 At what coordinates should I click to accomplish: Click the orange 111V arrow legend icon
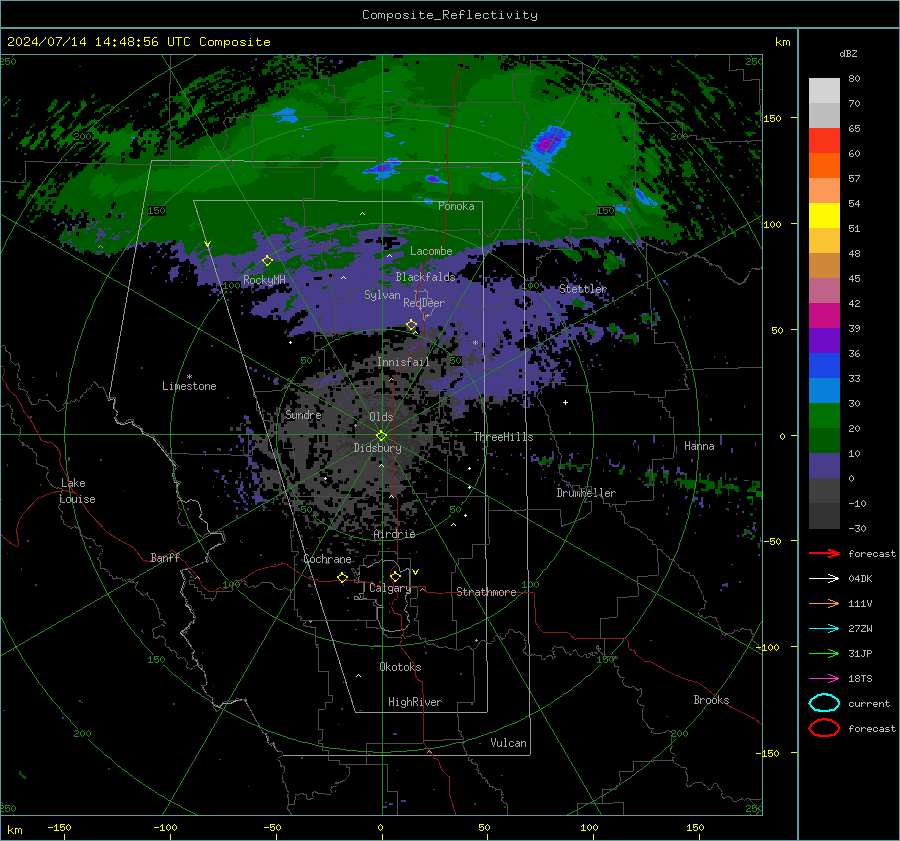tap(824, 603)
